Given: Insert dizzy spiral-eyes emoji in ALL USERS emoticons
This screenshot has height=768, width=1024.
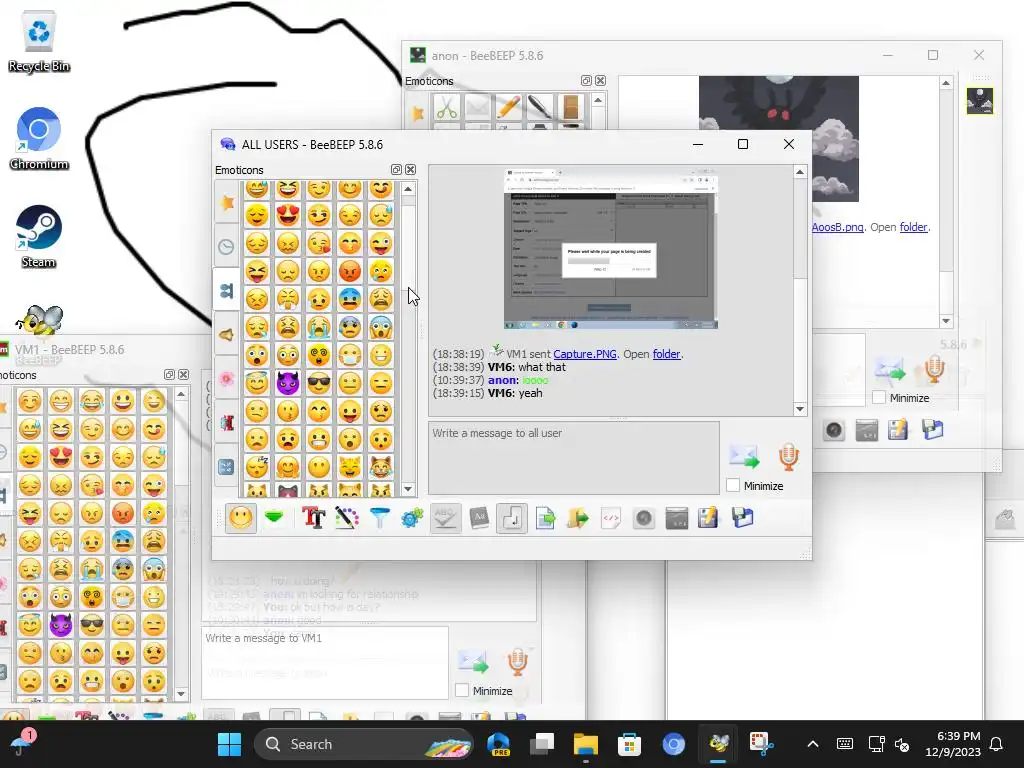Looking at the screenshot, I should click(319, 355).
